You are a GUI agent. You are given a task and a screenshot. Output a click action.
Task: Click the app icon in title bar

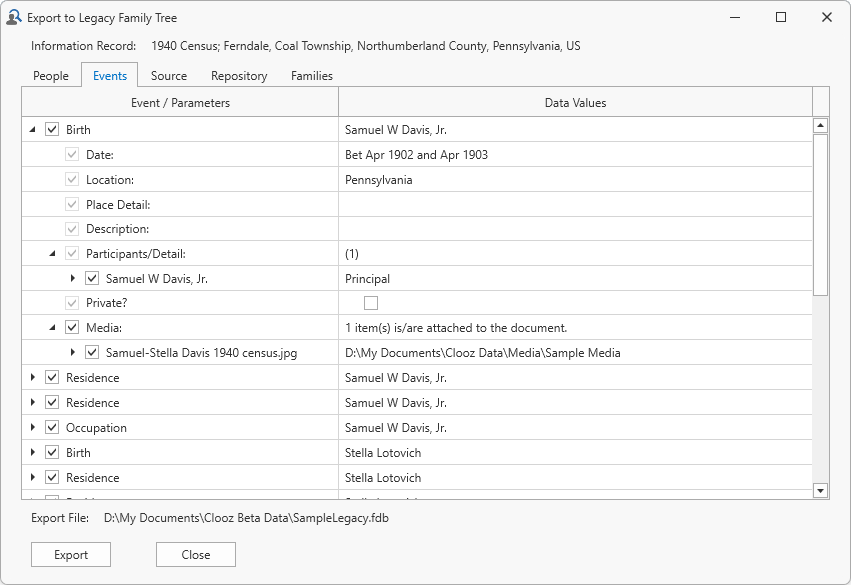(x=14, y=17)
